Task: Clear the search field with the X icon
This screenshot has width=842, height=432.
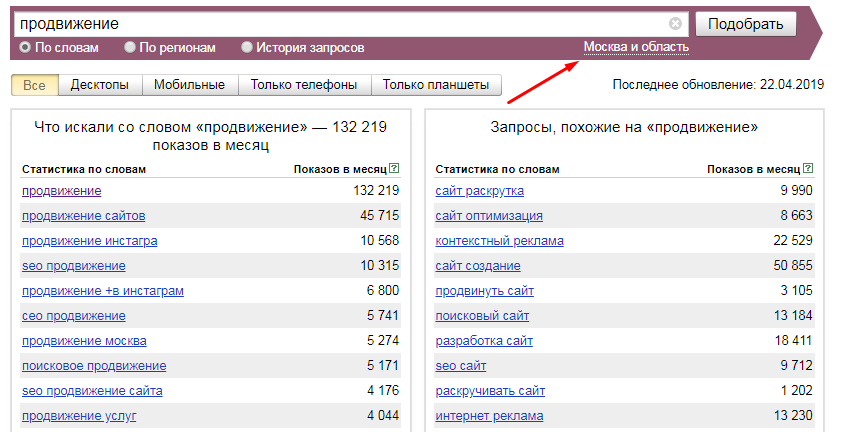Action: (675, 24)
